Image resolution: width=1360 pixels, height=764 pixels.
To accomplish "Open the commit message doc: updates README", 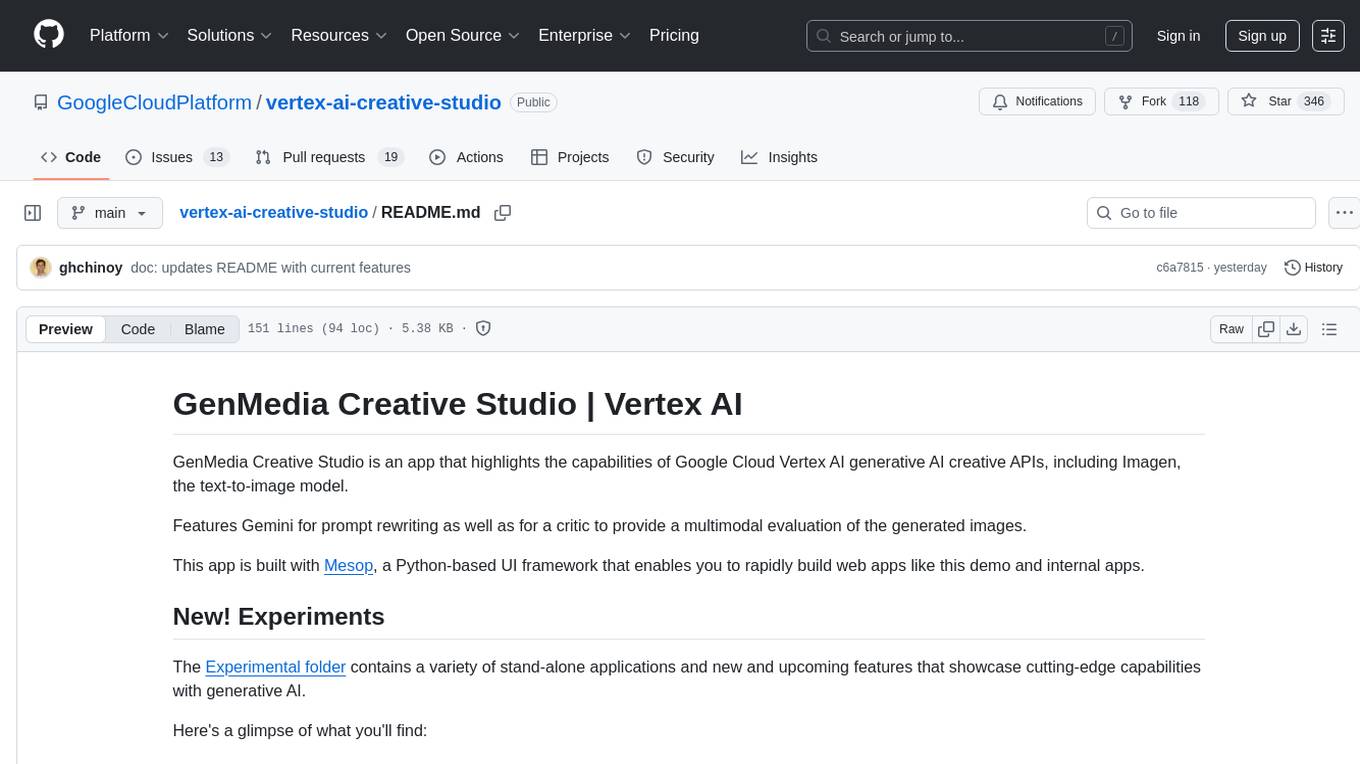I will click(270, 267).
